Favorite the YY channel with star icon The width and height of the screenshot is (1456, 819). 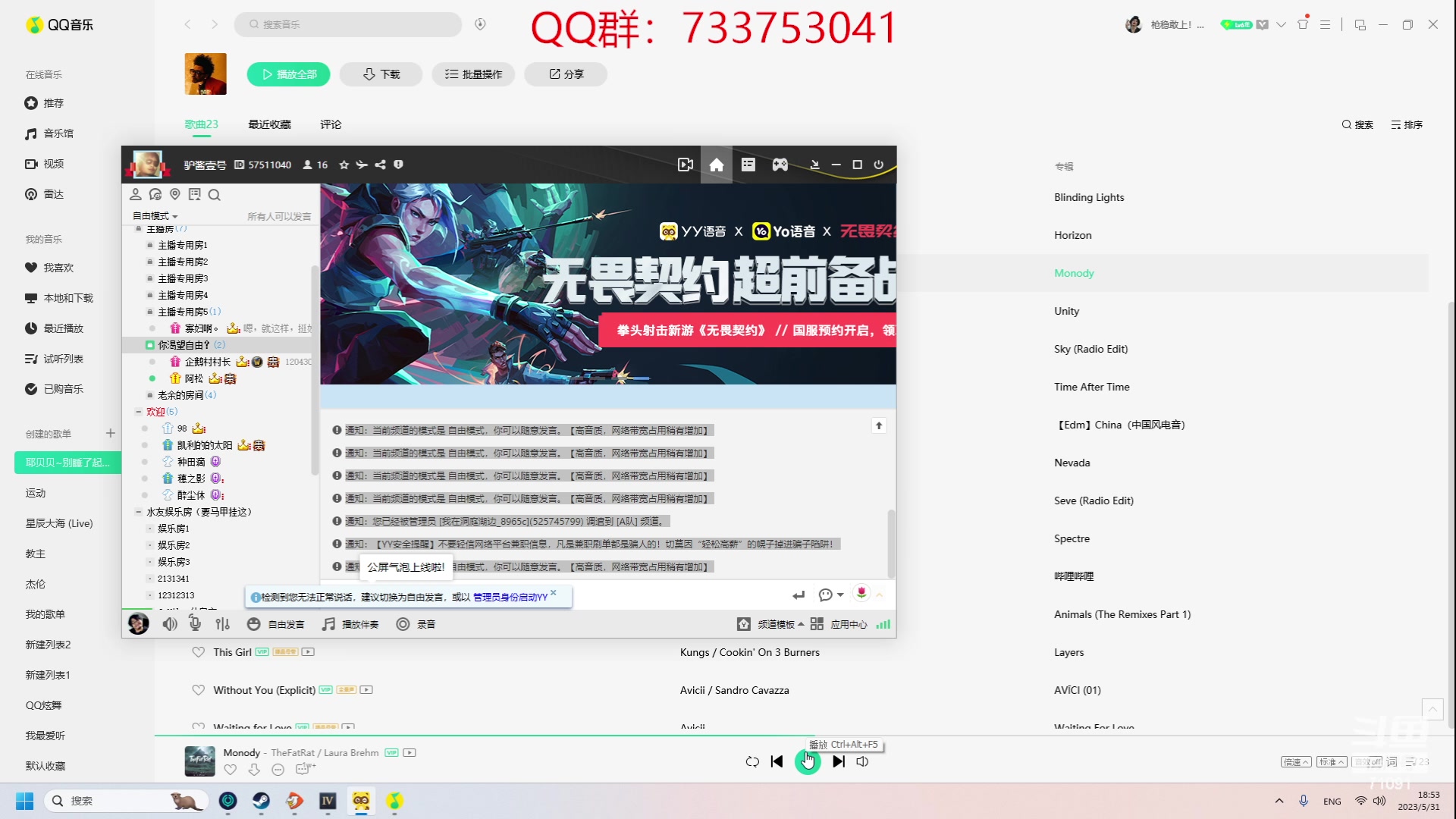coord(344,165)
